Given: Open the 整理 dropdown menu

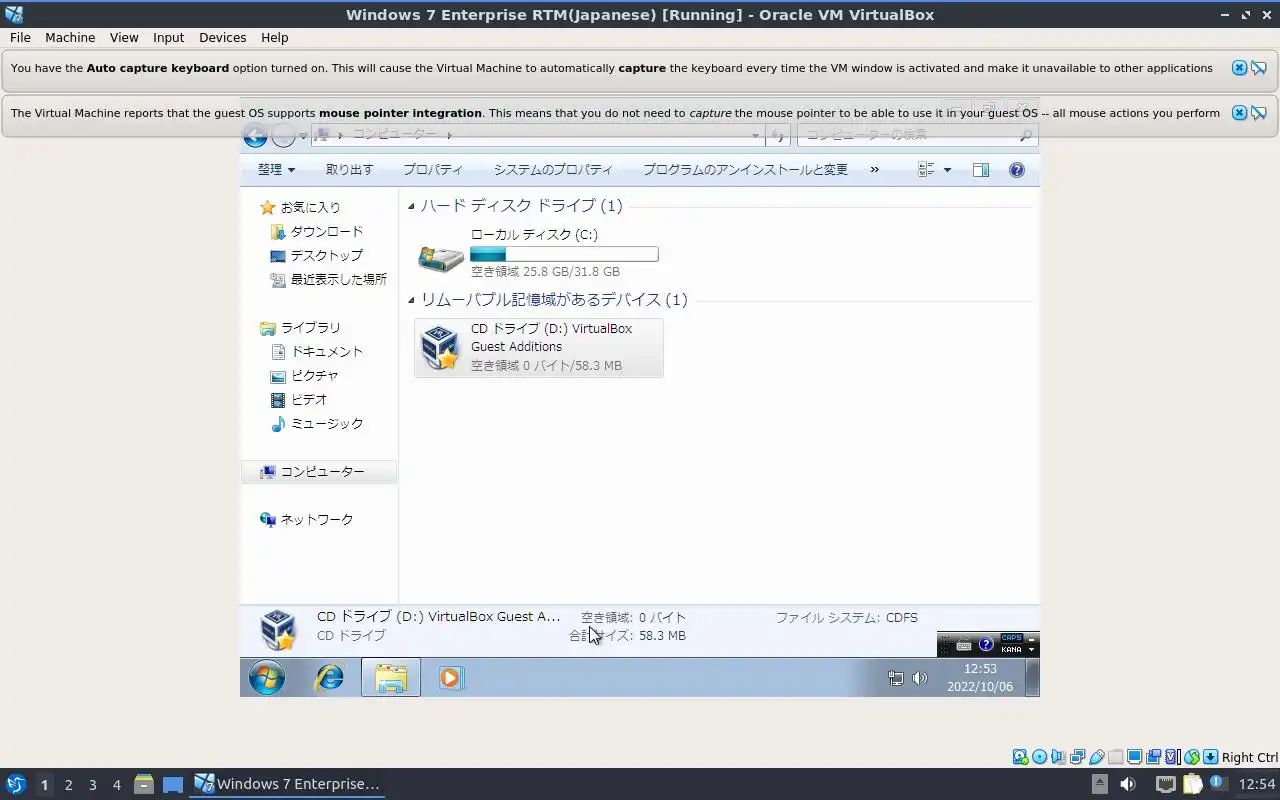Looking at the screenshot, I should (276, 170).
